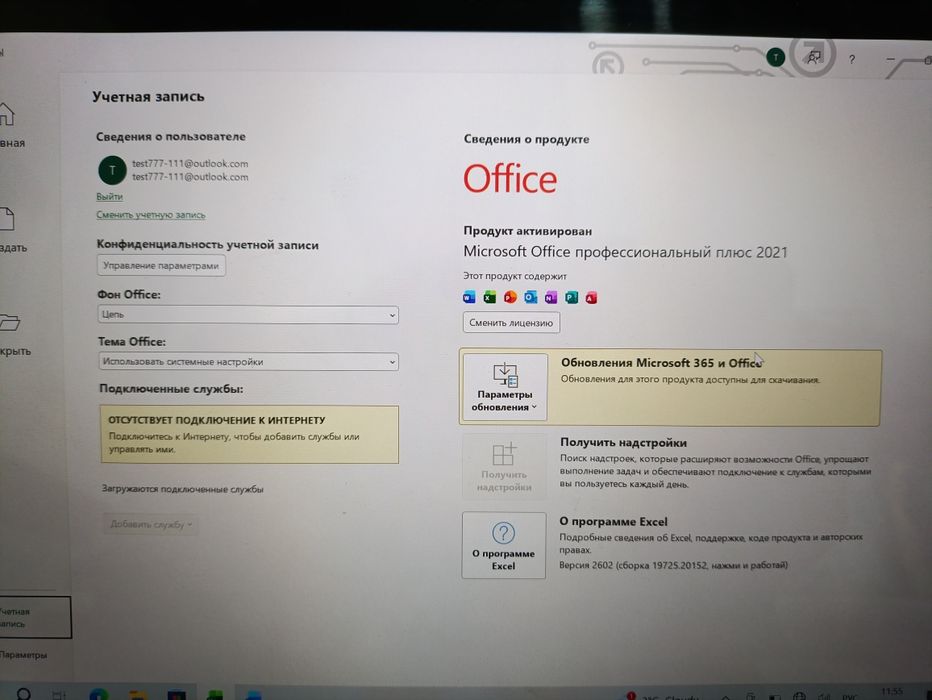
Task: Select the Учетная запись tab in sidebar
Action: click(34, 617)
